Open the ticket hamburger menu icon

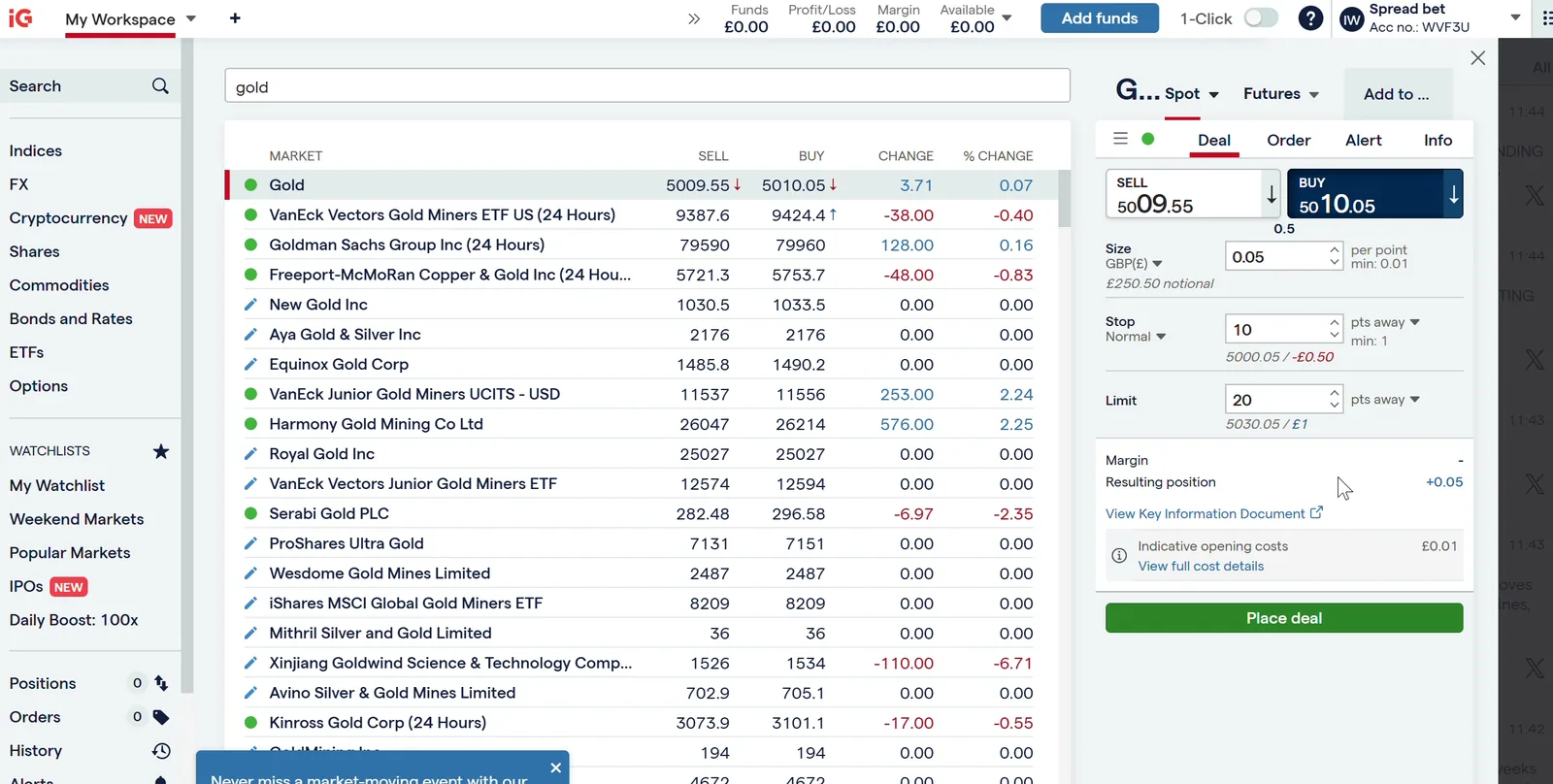pyautogui.click(x=1120, y=139)
